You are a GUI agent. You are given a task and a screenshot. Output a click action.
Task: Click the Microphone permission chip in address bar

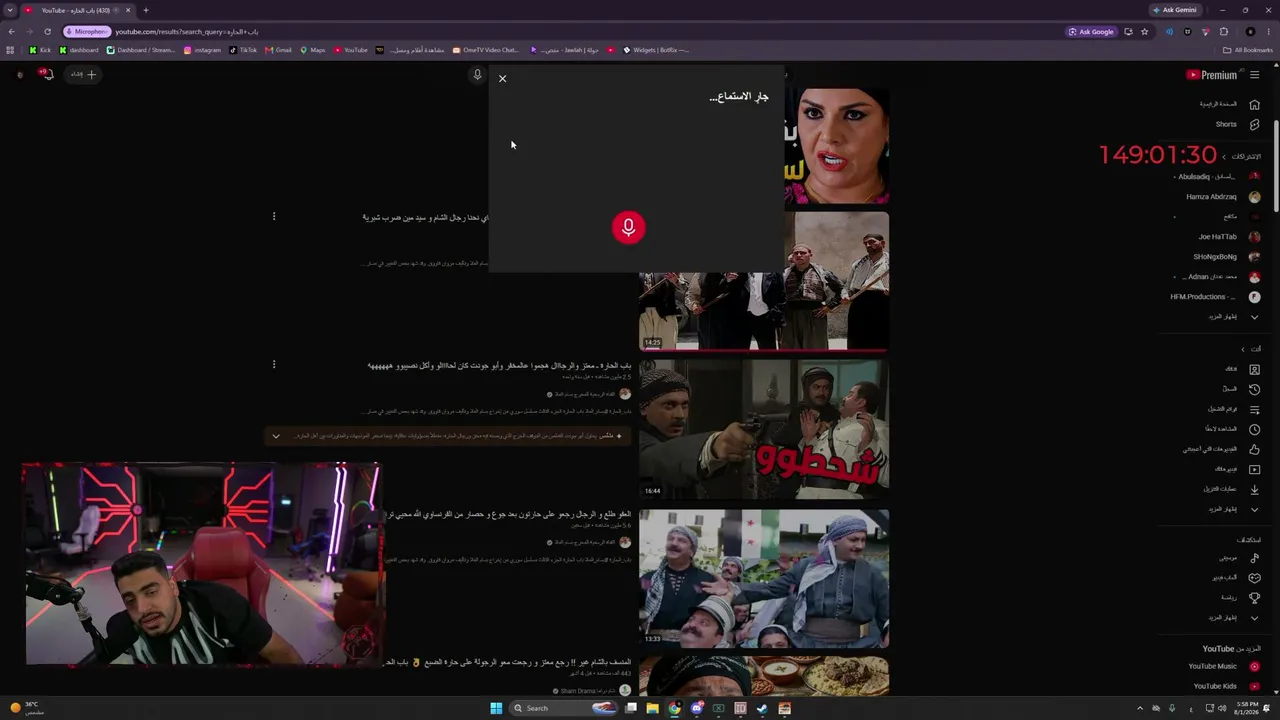click(87, 31)
